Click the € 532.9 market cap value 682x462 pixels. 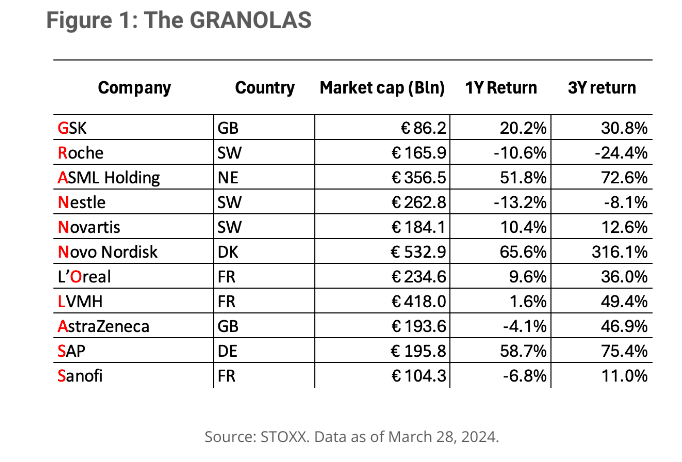coord(418,252)
